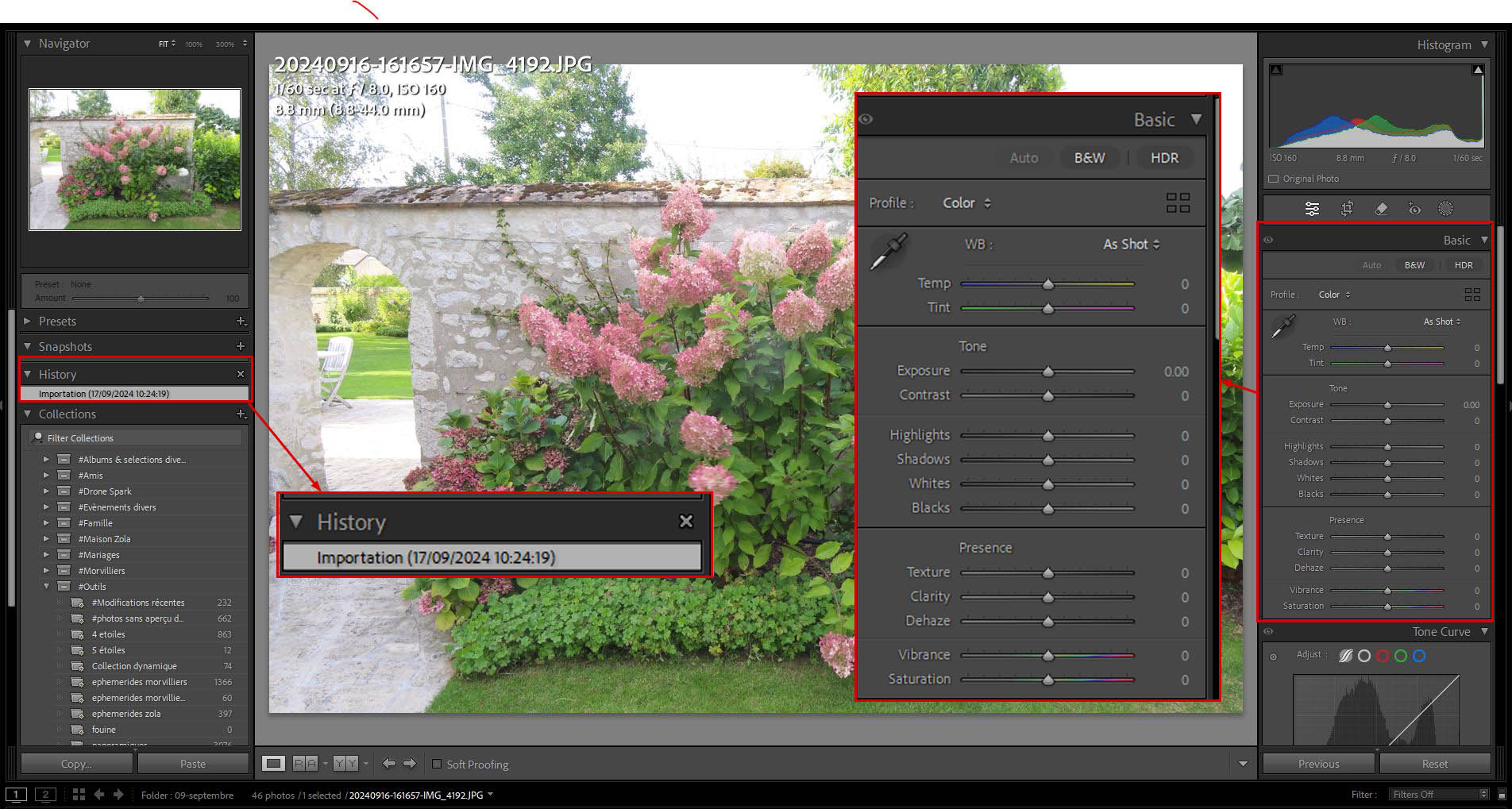
Task: Click the next photo arrow in the toolbar
Action: (410, 763)
